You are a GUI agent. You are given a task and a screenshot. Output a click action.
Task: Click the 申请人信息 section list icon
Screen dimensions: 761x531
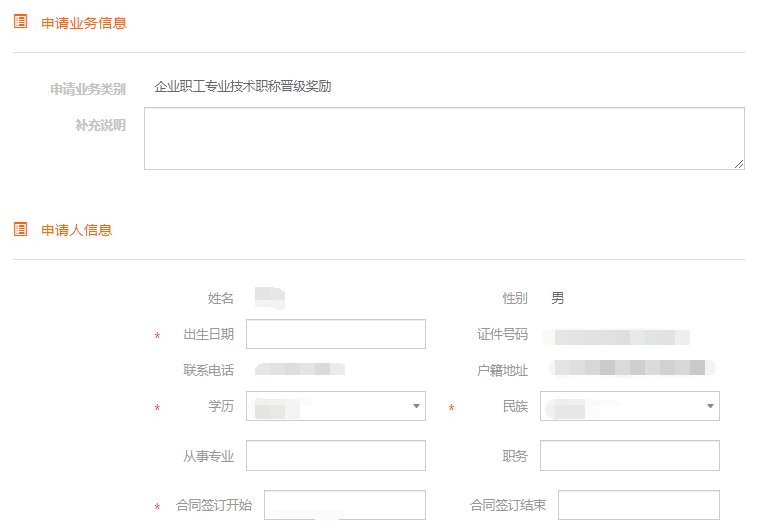[x=20, y=229]
